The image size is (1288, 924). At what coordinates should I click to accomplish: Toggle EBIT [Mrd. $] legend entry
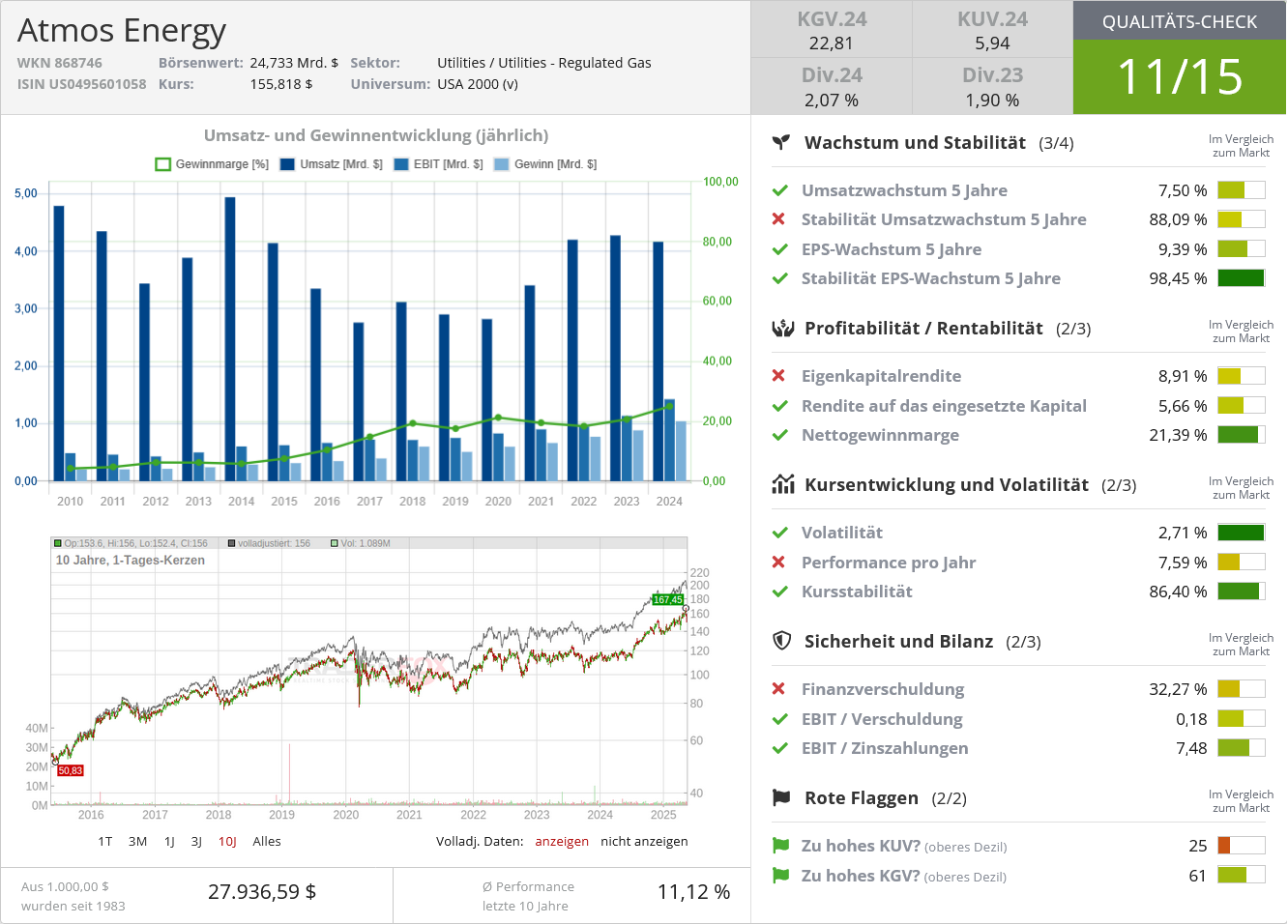tap(438, 164)
